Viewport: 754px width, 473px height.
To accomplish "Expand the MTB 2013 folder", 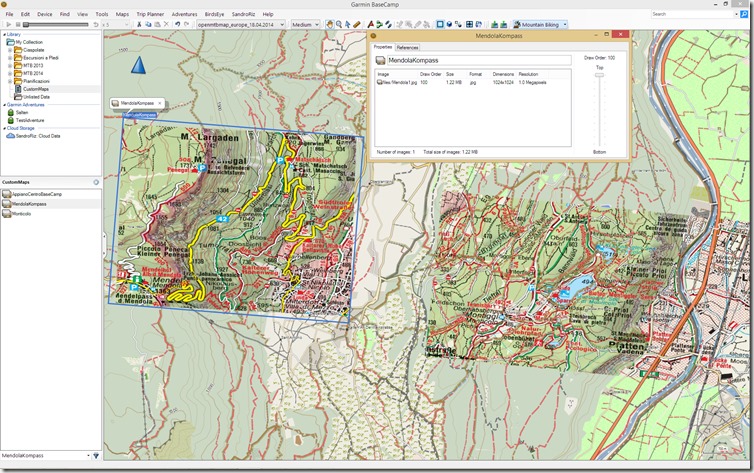I will coord(10,65).
